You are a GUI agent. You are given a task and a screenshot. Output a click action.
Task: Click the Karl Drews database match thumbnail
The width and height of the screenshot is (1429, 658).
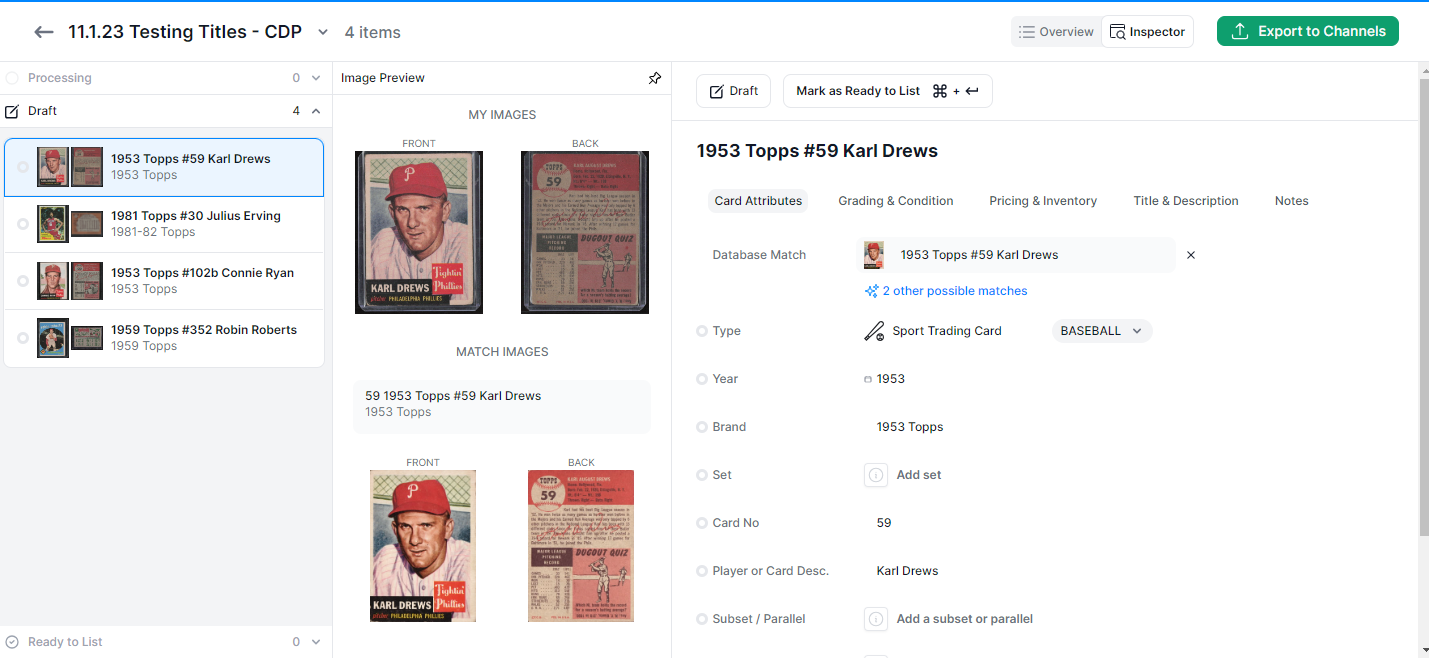(x=874, y=255)
